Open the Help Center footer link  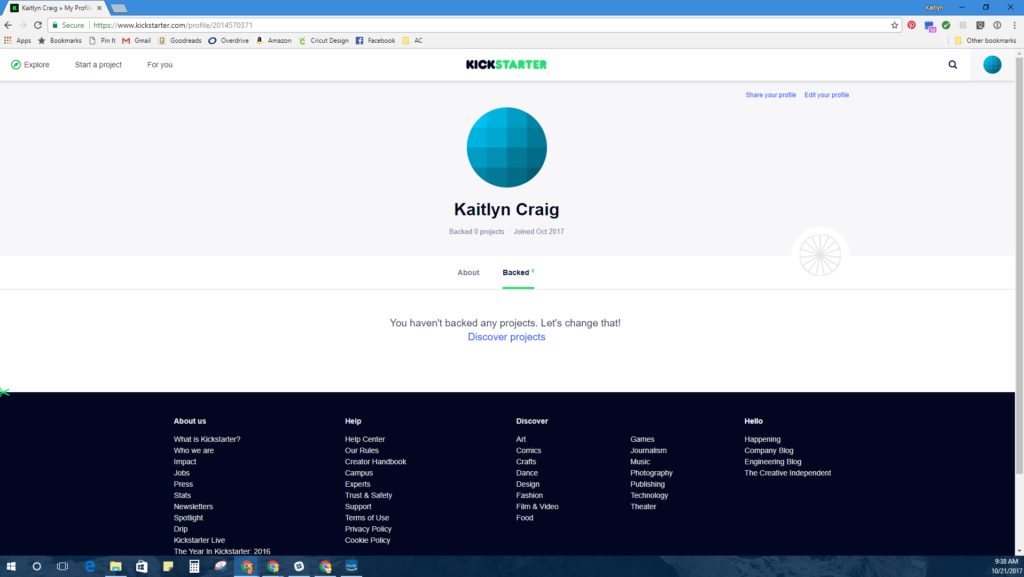[365, 439]
